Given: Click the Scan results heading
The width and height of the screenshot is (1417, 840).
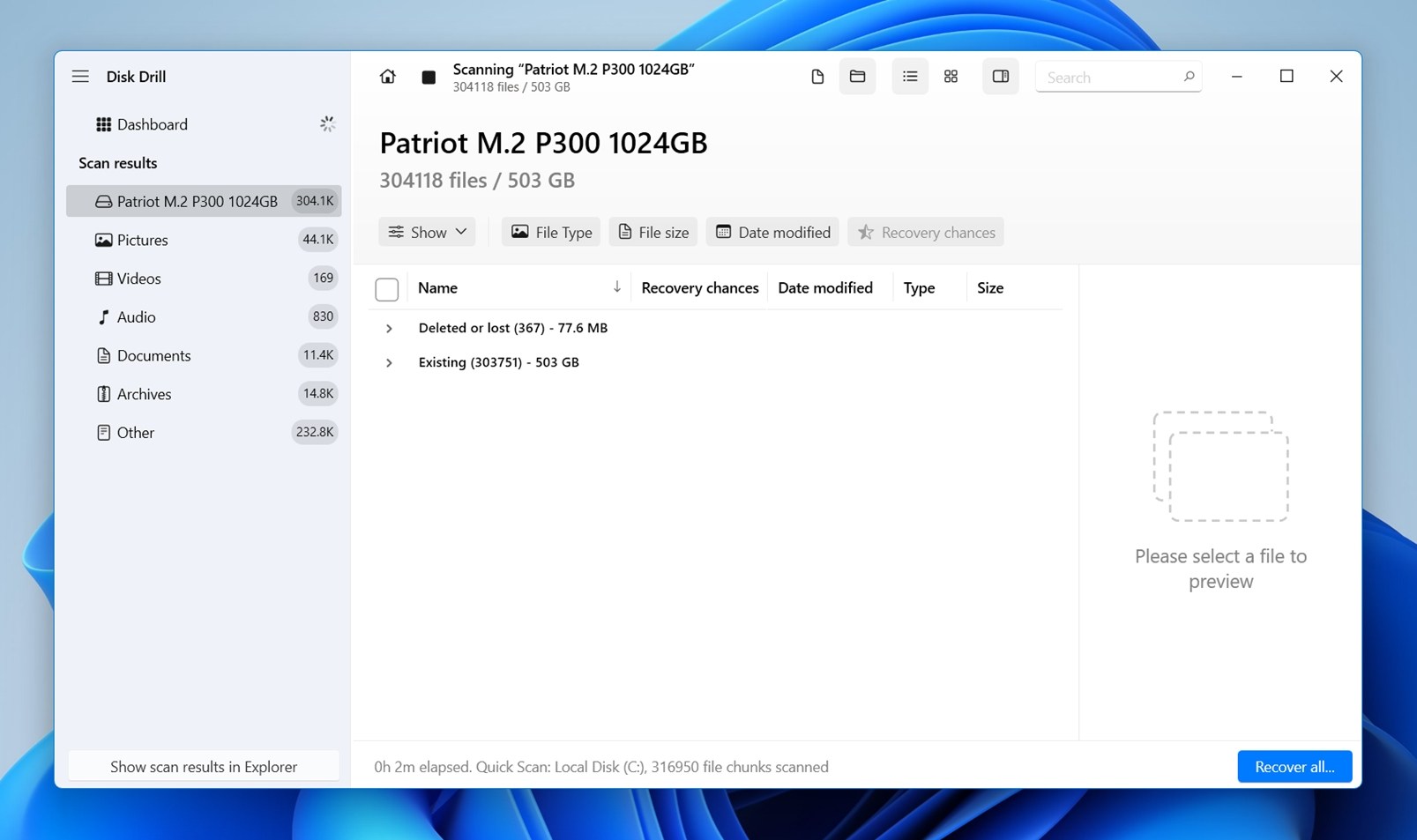Looking at the screenshot, I should tap(118, 163).
